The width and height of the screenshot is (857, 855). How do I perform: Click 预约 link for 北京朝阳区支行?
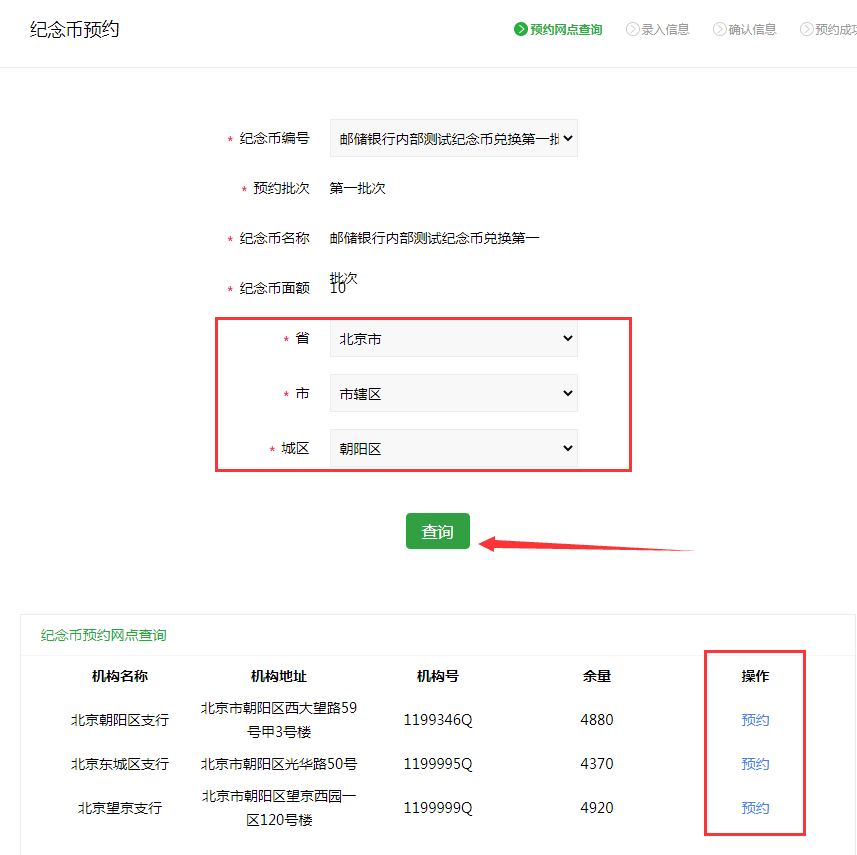point(755,720)
